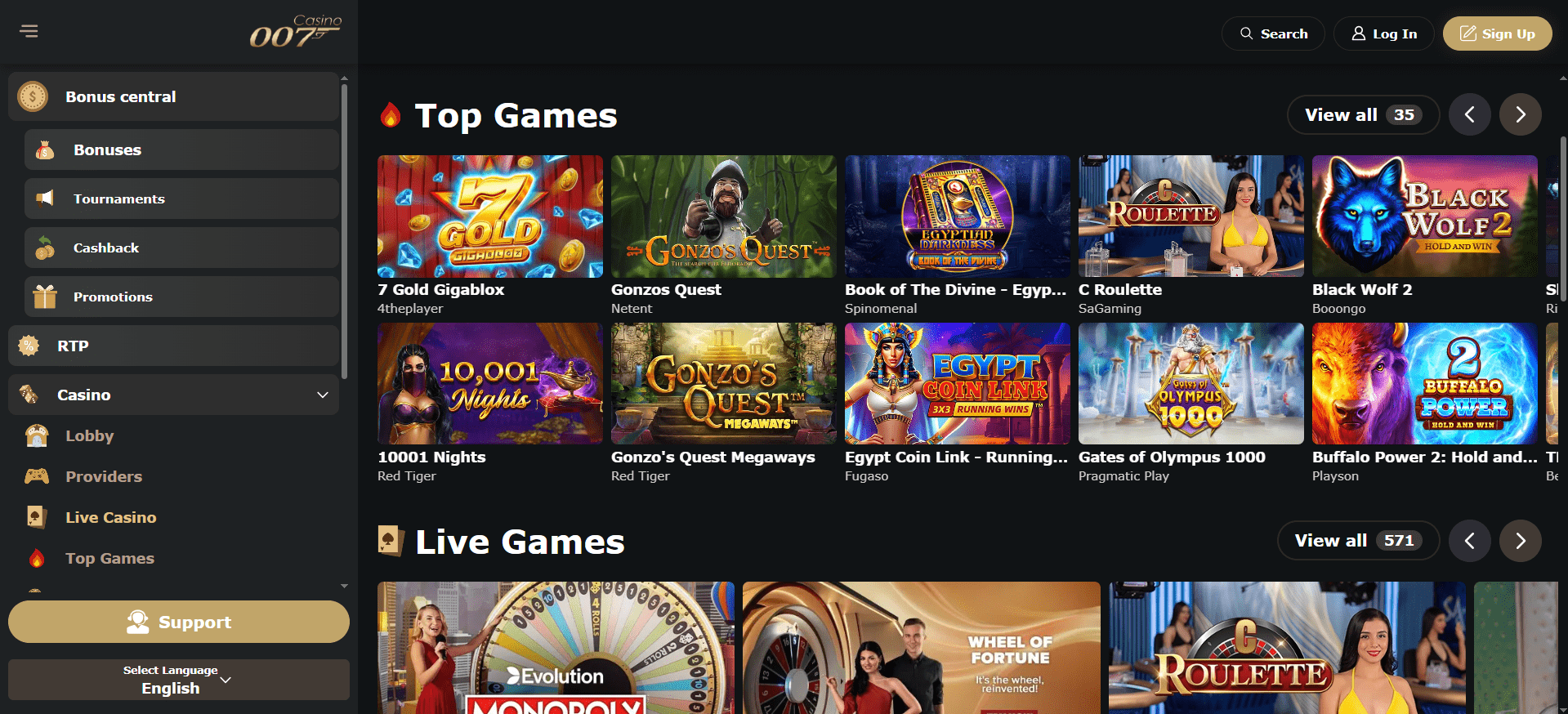Open the Search field
This screenshot has width=1568, height=714.
[1273, 33]
